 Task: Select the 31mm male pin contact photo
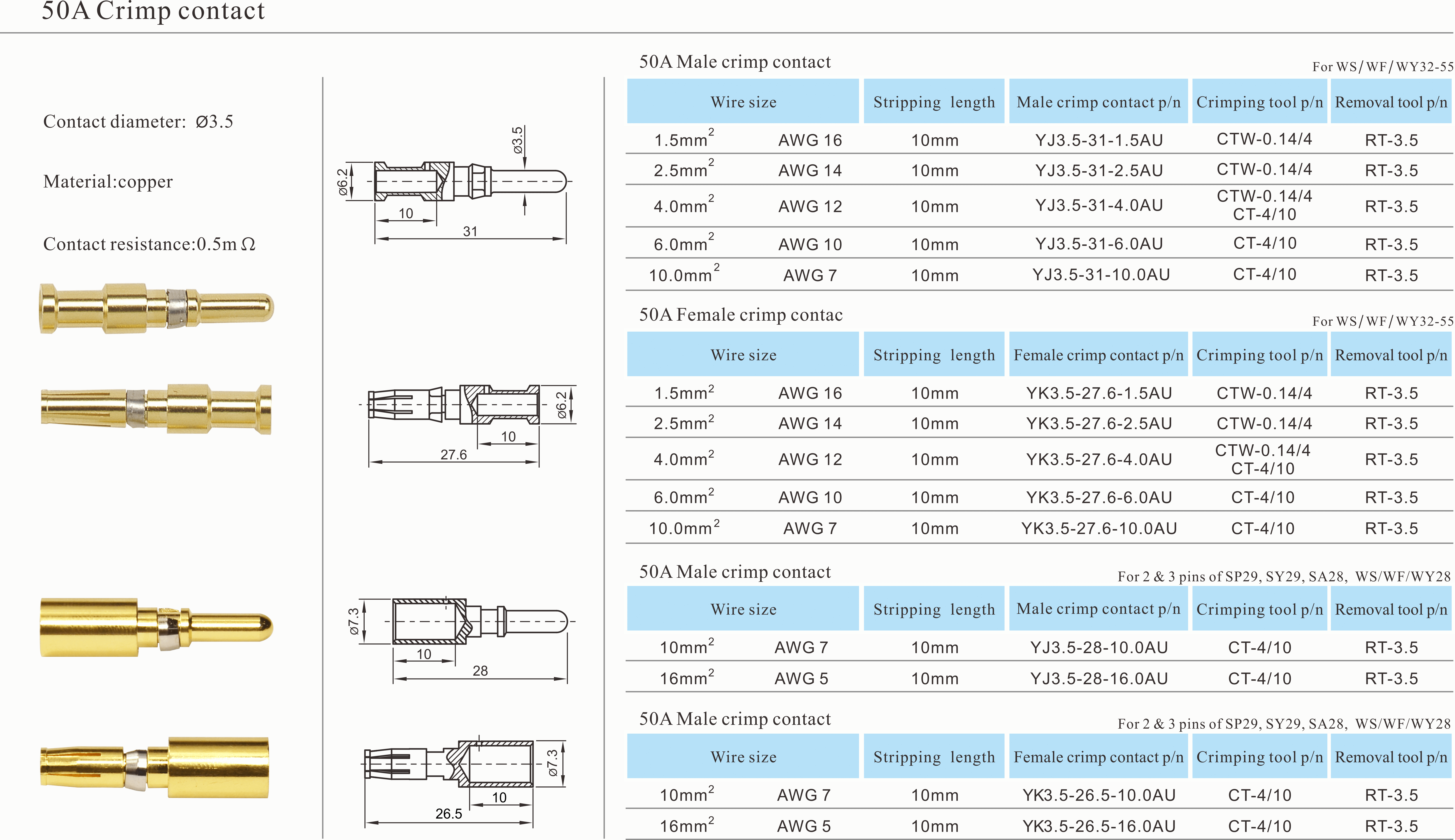pyautogui.click(x=156, y=308)
